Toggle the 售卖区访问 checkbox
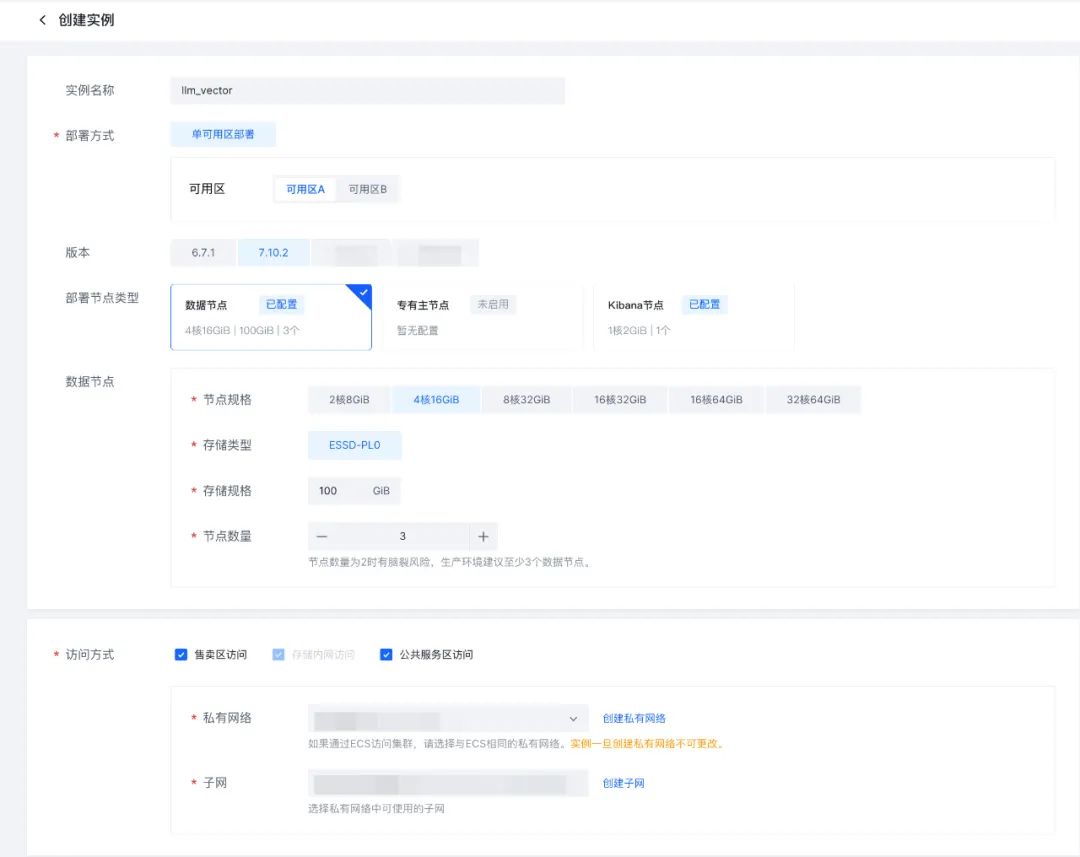Viewport: 1080px width, 857px height. tap(181, 655)
